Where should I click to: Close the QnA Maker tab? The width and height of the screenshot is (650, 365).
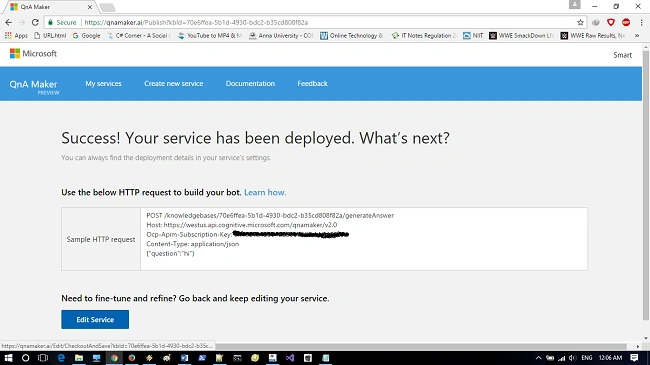pos(90,7)
